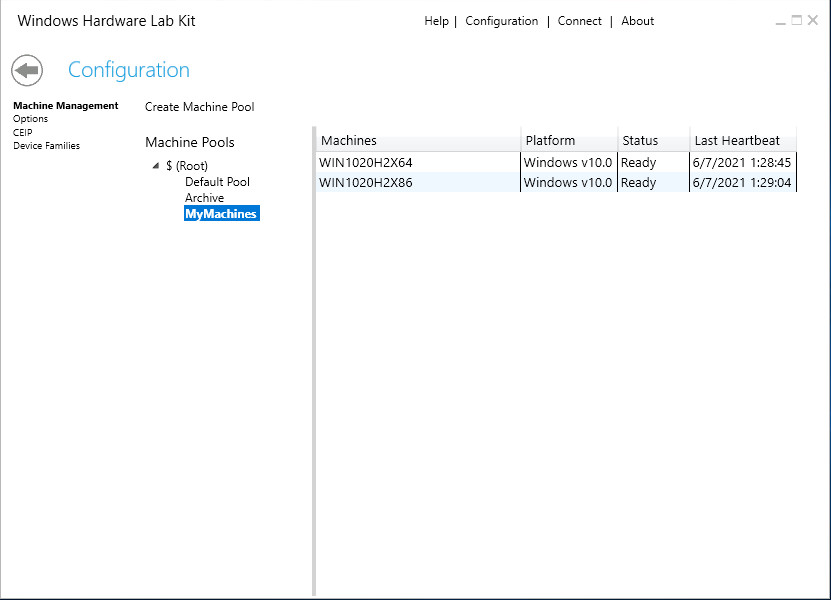Go back with the round arrow button

tap(27, 70)
